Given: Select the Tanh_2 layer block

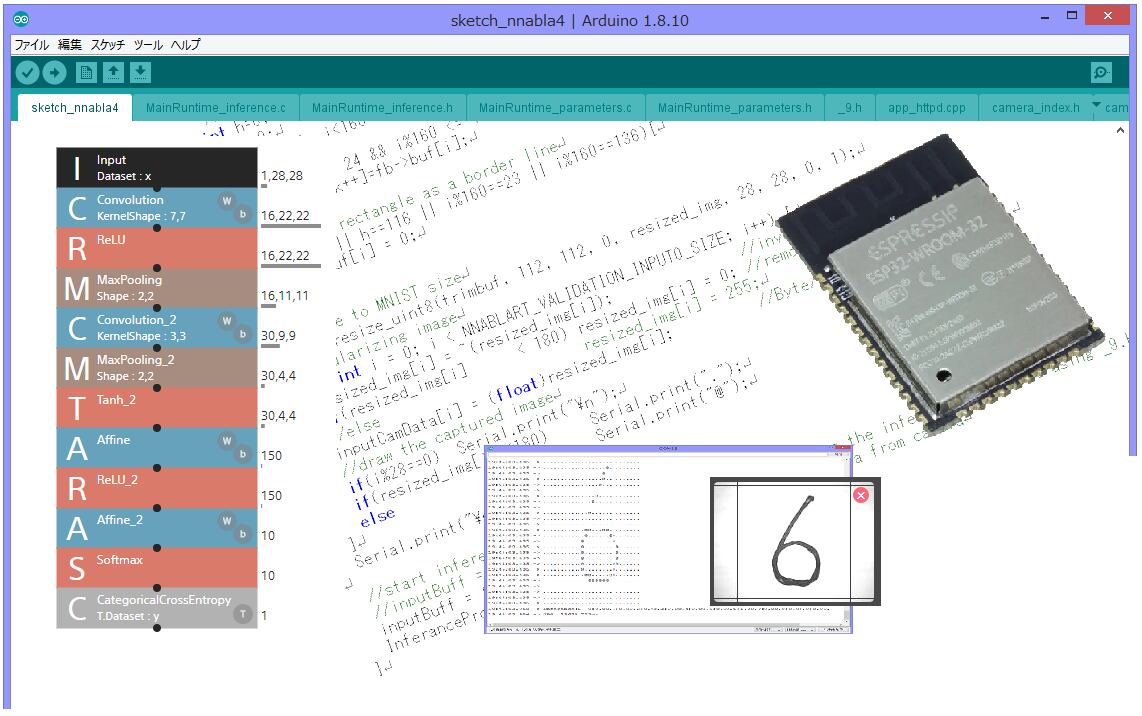Looking at the screenshot, I should click(157, 408).
